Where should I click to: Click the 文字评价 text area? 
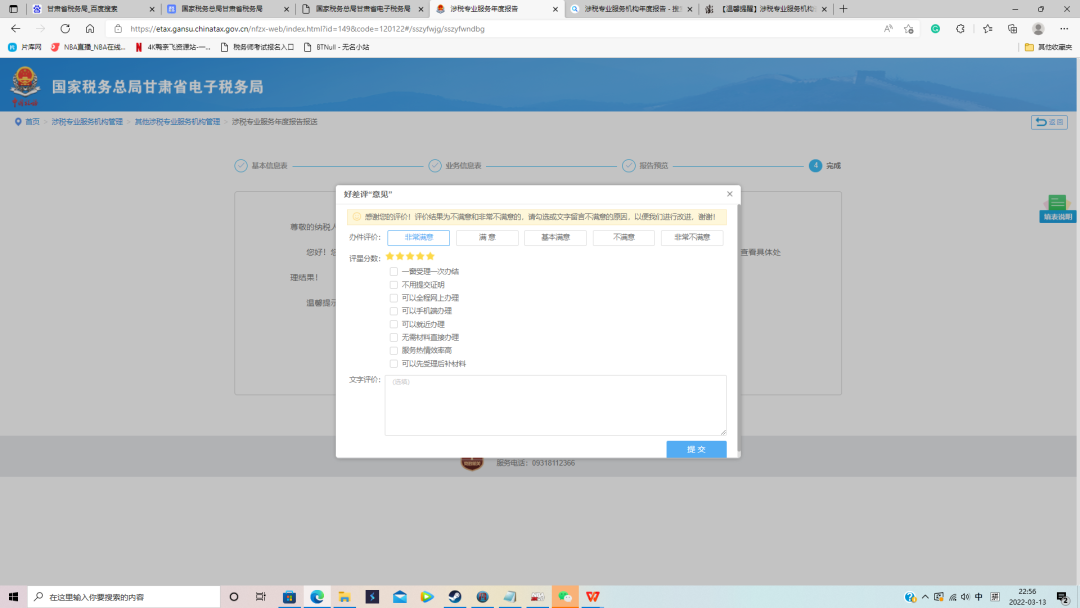[x=555, y=405]
